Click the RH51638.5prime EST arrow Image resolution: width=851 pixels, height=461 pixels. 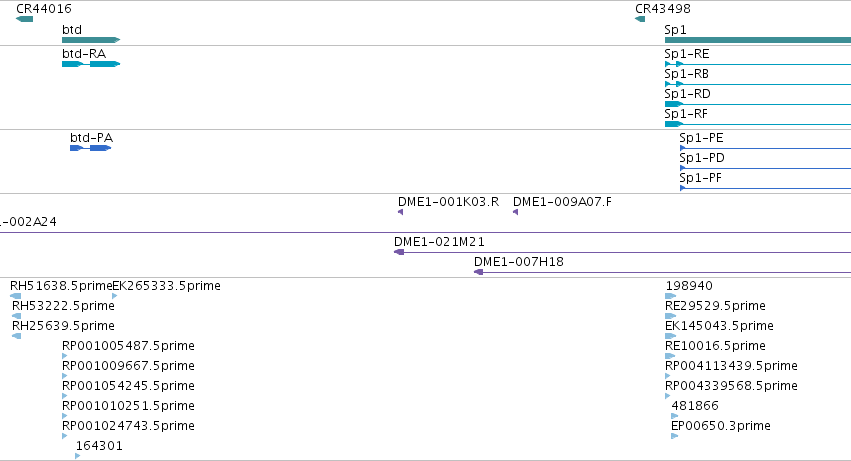click(16, 296)
